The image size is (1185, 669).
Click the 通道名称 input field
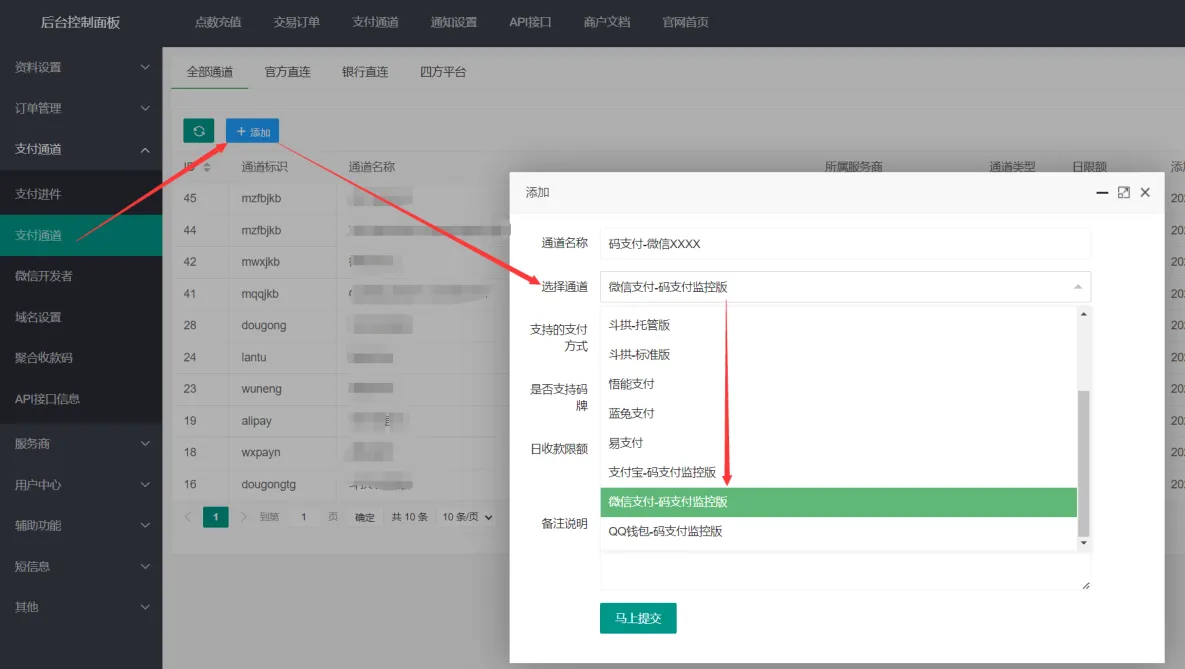point(844,243)
